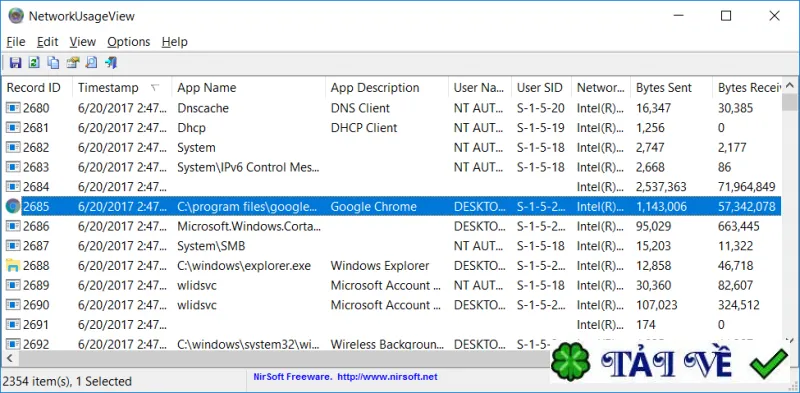Select the Google Chrome description cell
Screen dimensions: 800x393
coord(373,207)
